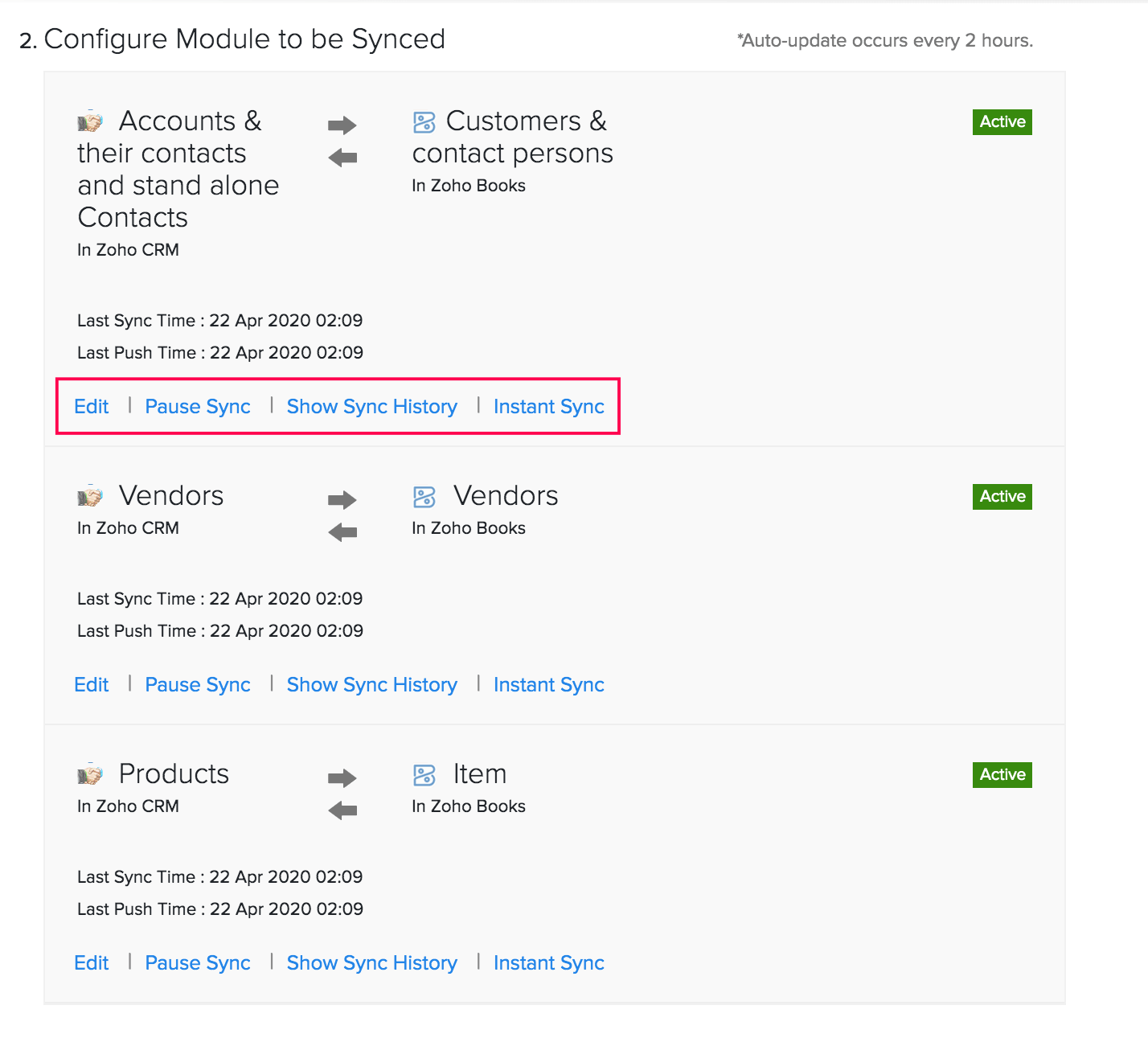Open Show Sync History for Vendors module
Screen dimensions: 1148x1042
(x=371, y=685)
